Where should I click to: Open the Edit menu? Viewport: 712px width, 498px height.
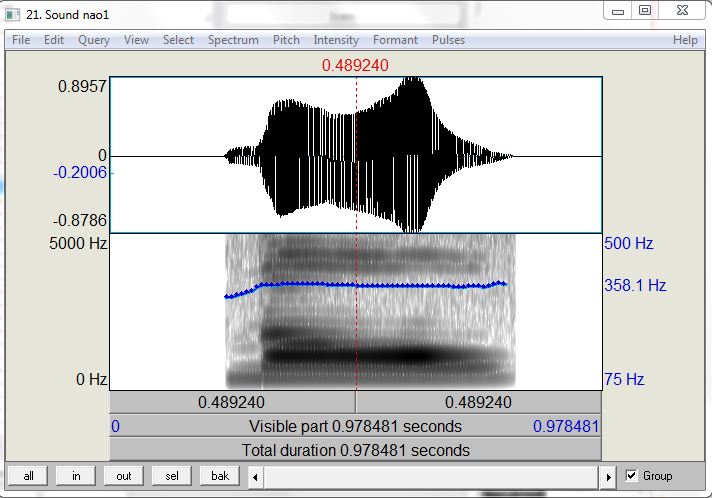(54, 40)
